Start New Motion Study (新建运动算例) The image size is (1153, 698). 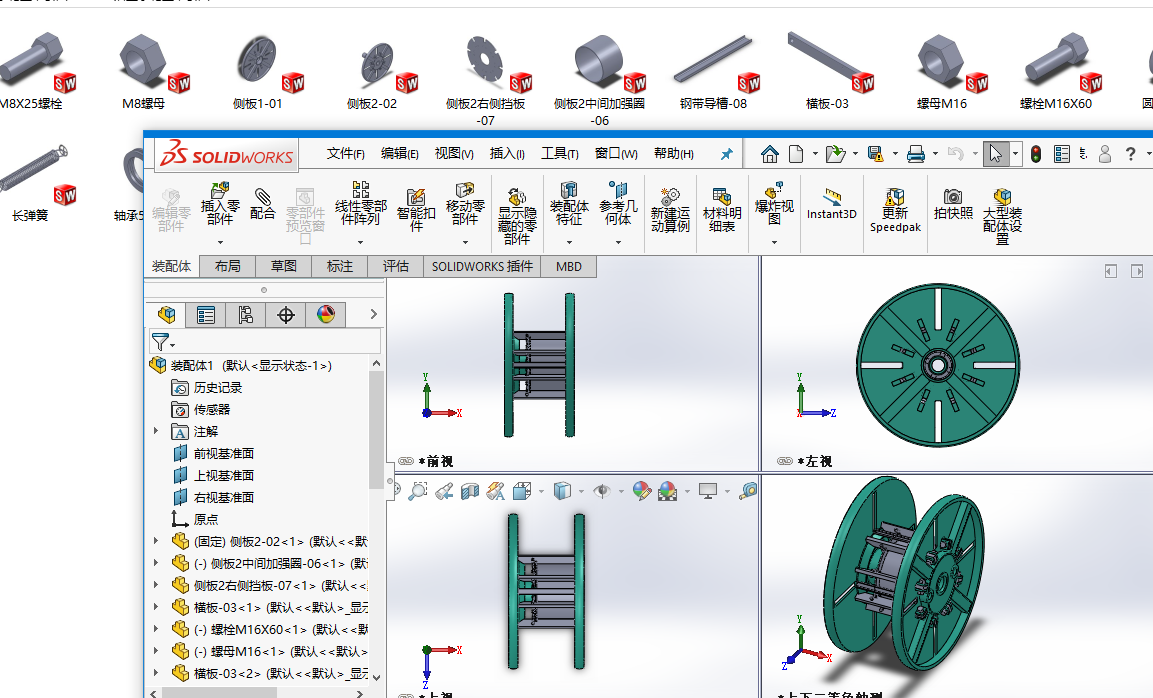[670, 196]
